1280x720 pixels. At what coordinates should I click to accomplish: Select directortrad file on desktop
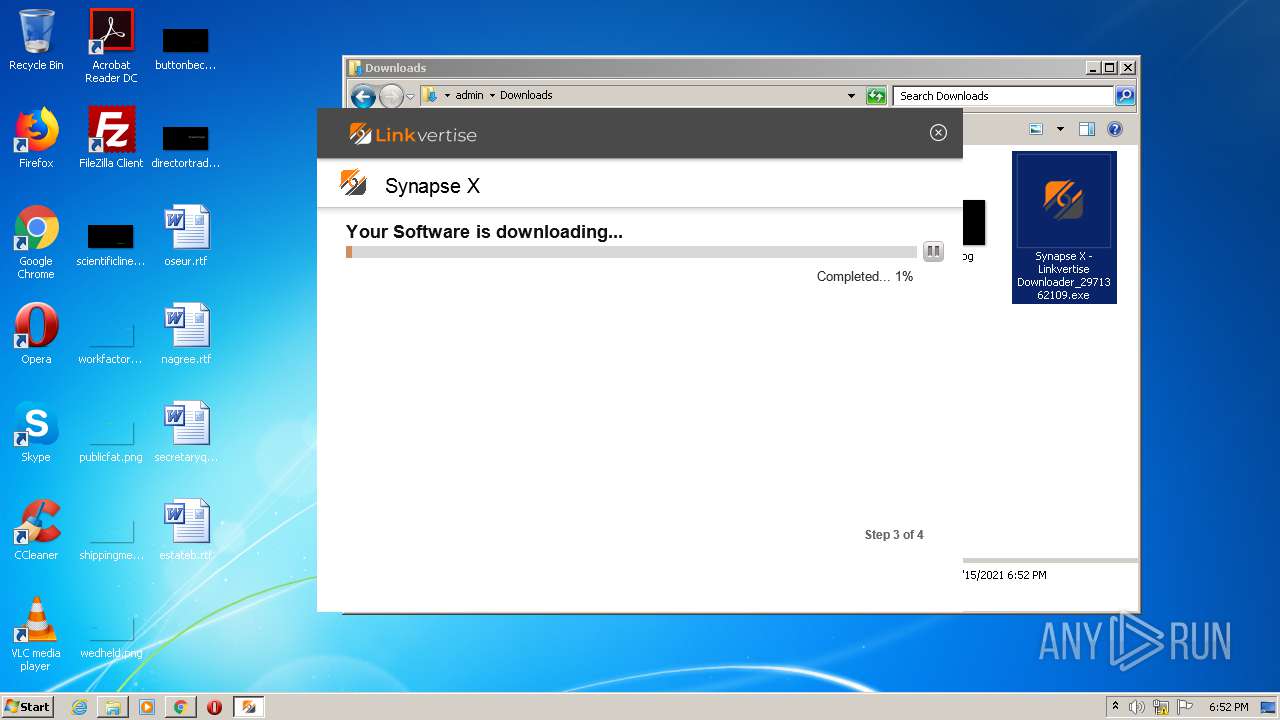coord(186,146)
